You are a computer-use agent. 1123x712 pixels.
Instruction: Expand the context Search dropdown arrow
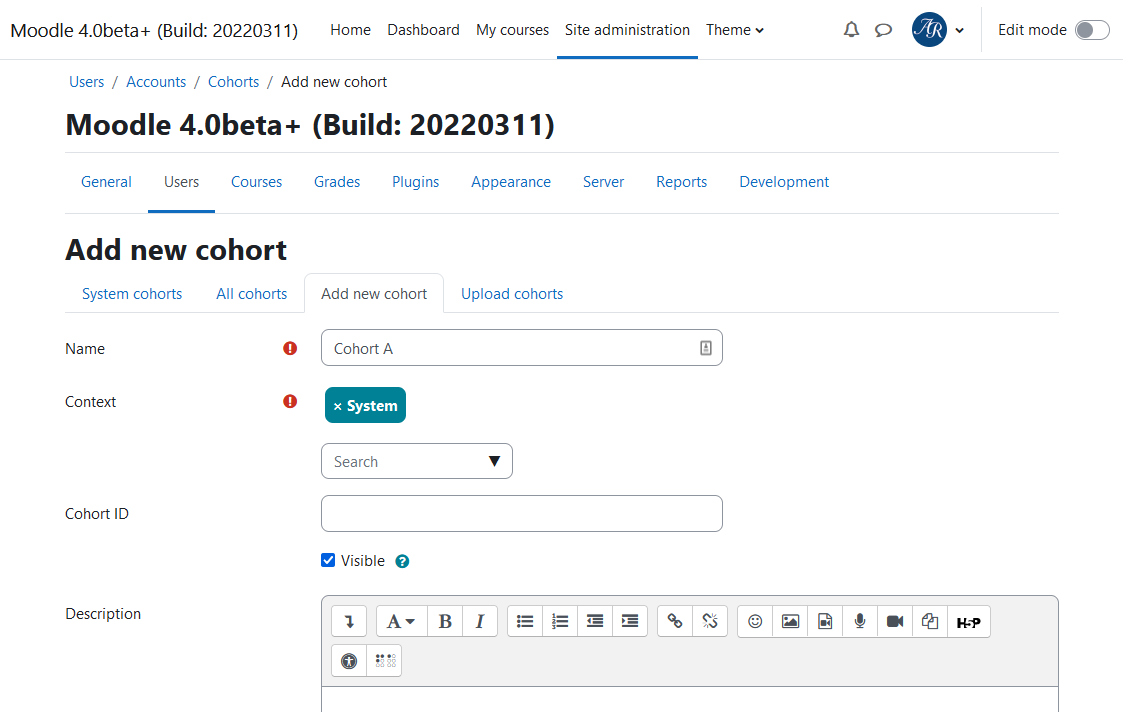click(494, 461)
